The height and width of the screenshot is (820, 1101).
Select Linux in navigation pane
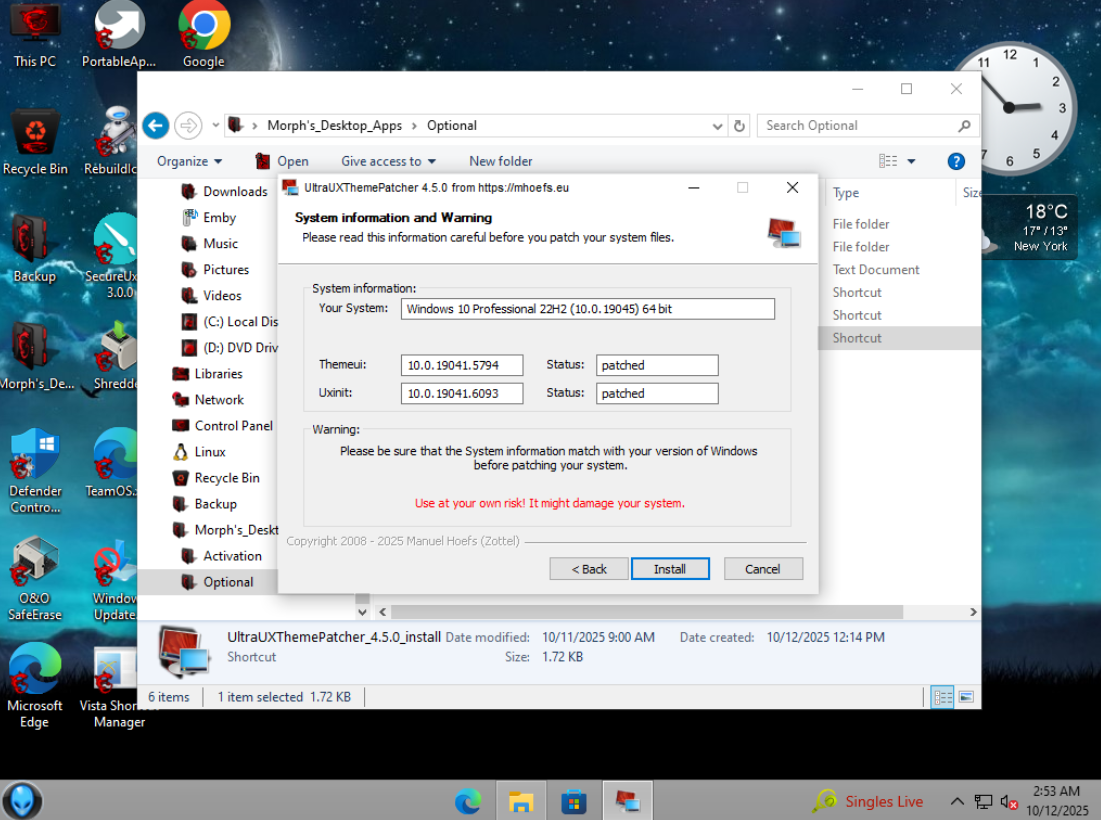pyautogui.click(x=199, y=452)
